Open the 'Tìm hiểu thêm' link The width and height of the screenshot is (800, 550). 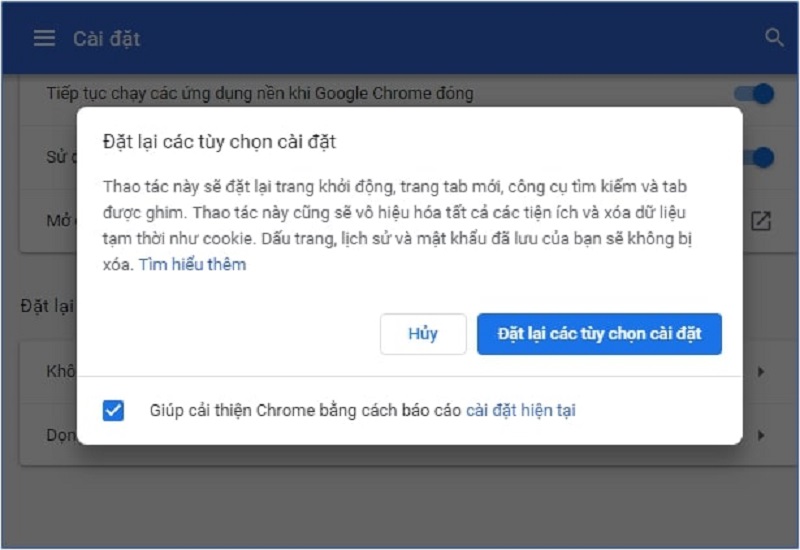pyautogui.click(x=192, y=264)
